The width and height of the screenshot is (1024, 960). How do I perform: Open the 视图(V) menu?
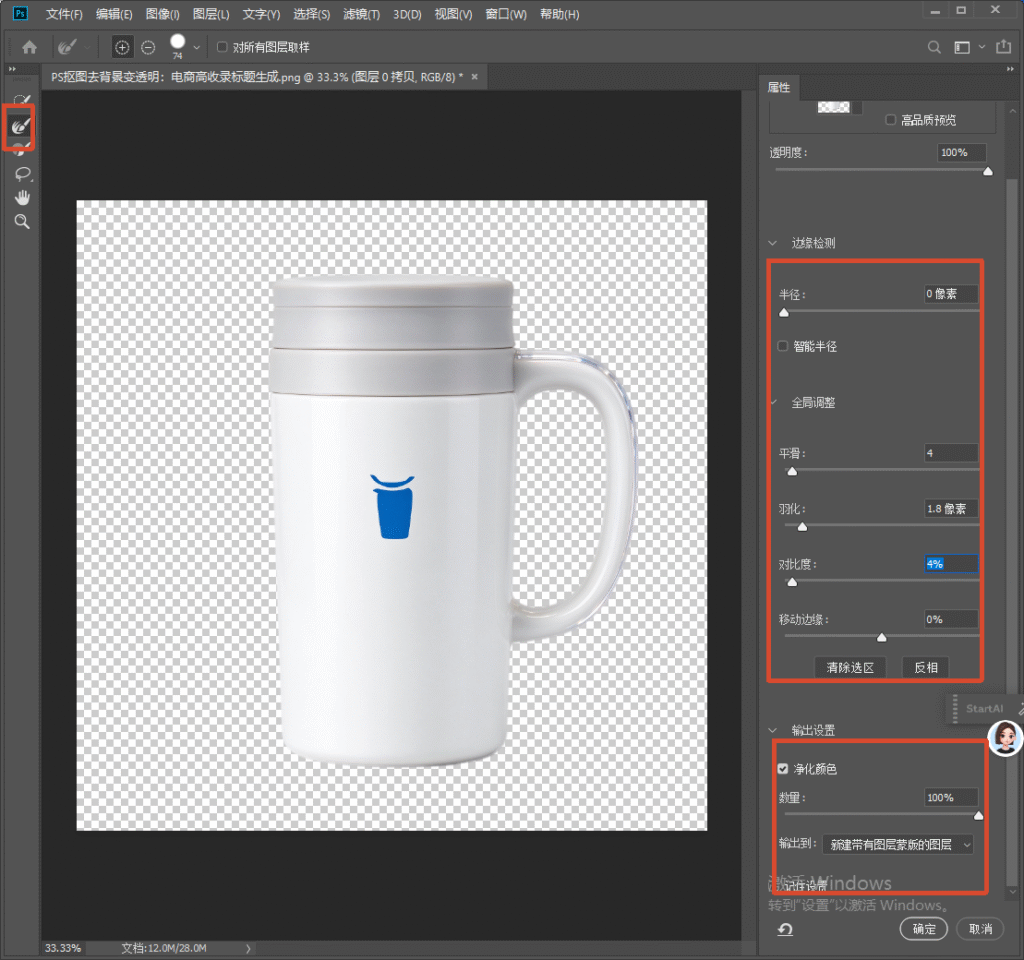point(453,14)
